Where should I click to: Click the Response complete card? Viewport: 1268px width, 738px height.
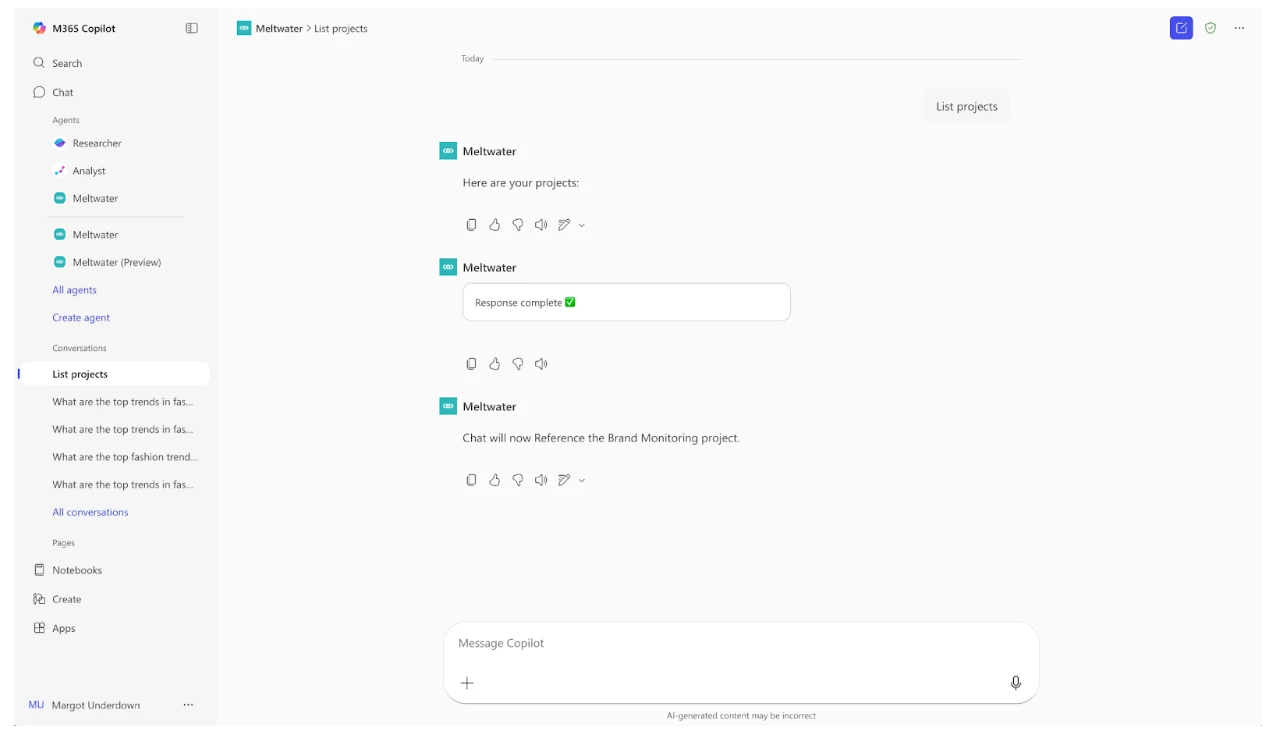626,302
